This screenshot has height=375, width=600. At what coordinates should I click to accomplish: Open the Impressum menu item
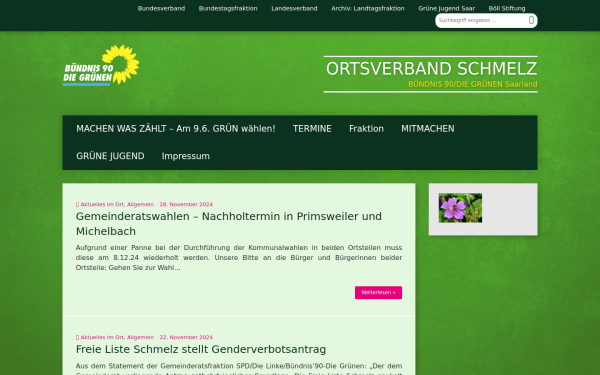click(186, 156)
